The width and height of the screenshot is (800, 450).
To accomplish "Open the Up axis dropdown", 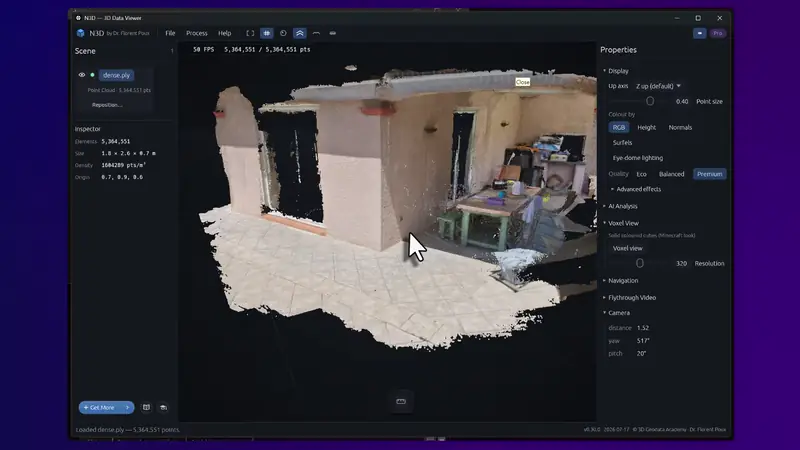I will coord(658,86).
